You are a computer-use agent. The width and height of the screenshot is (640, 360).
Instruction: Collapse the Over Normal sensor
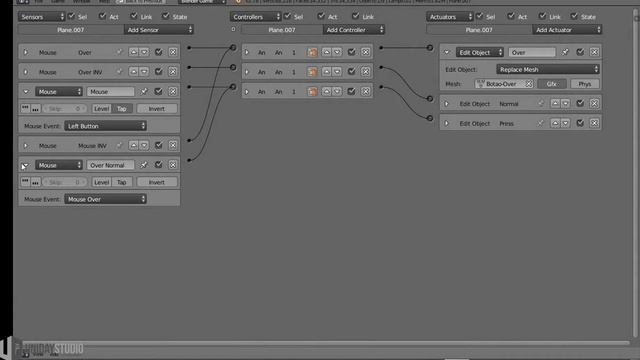(x=26, y=165)
